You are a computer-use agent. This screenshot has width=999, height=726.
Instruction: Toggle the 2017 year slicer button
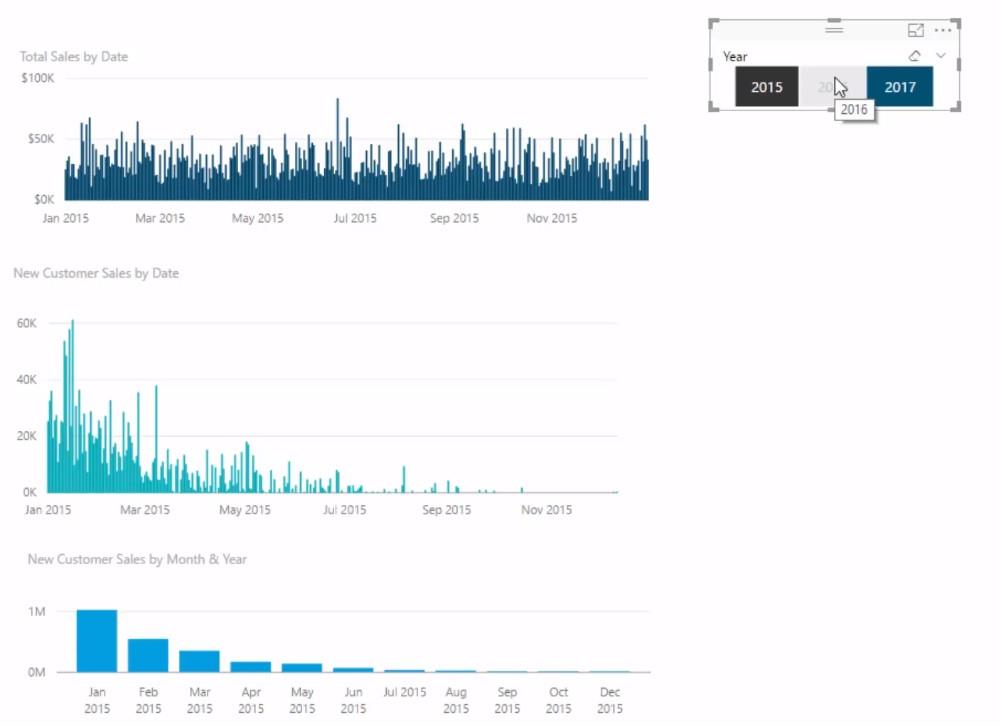coord(900,87)
